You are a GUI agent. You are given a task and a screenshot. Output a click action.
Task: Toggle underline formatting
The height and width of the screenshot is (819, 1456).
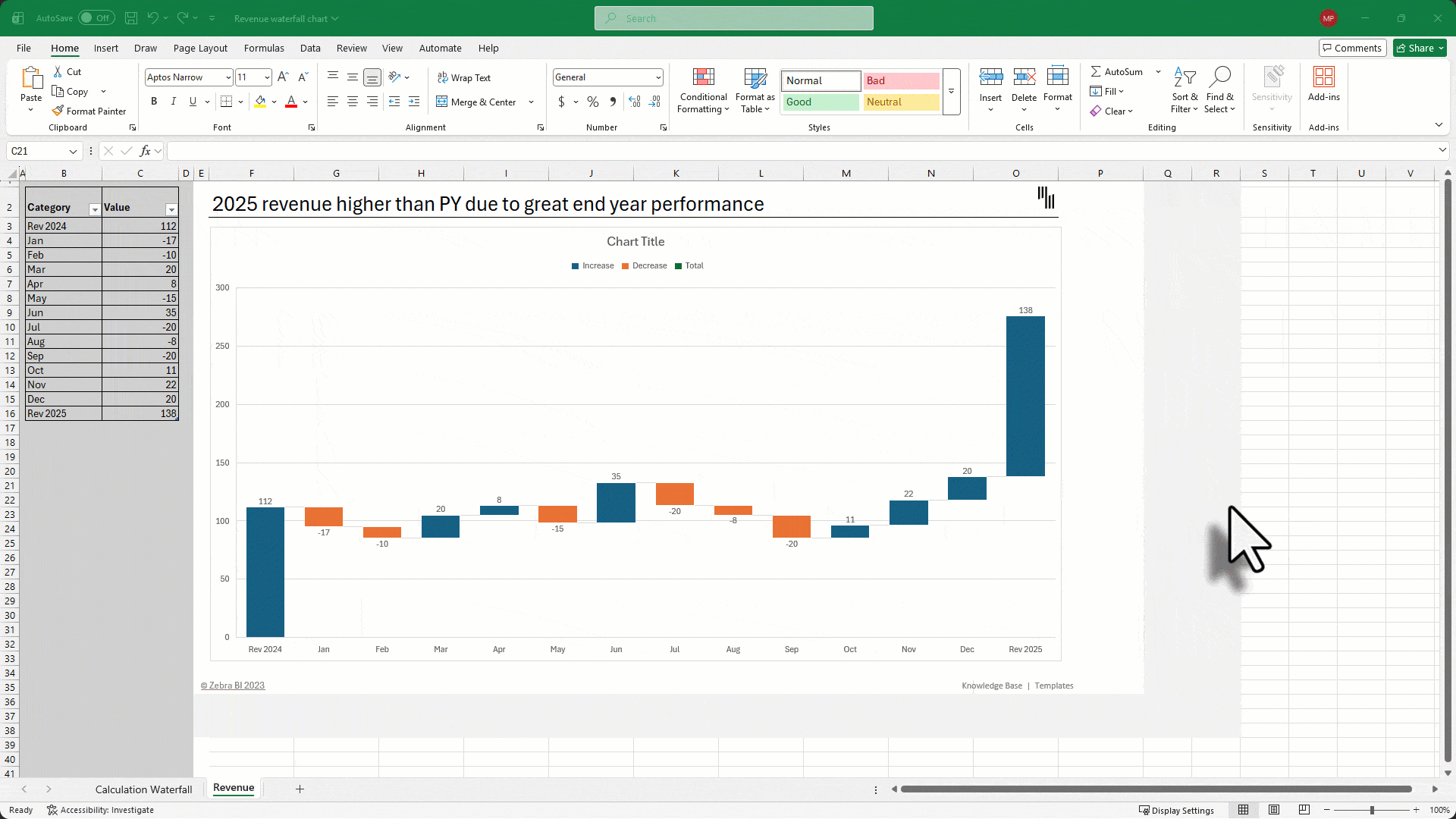pos(191,101)
